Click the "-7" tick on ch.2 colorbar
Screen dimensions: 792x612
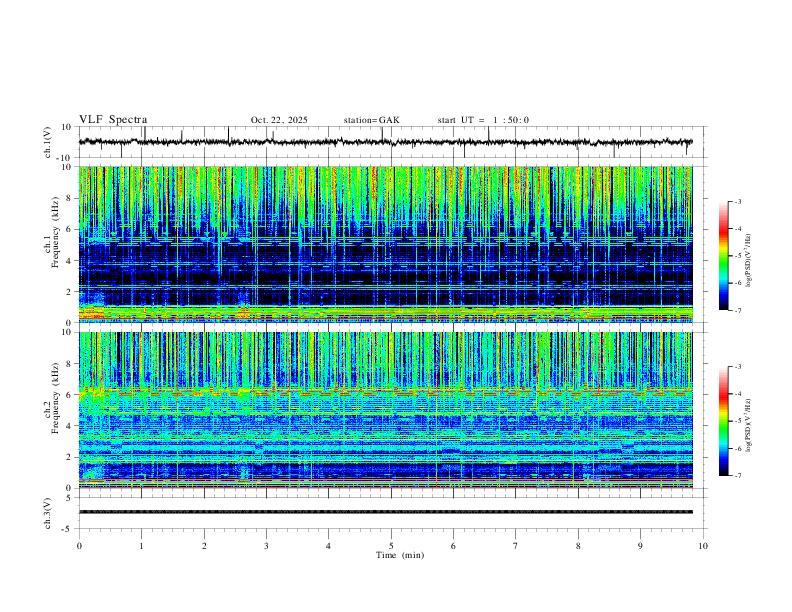click(x=738, y=475)
